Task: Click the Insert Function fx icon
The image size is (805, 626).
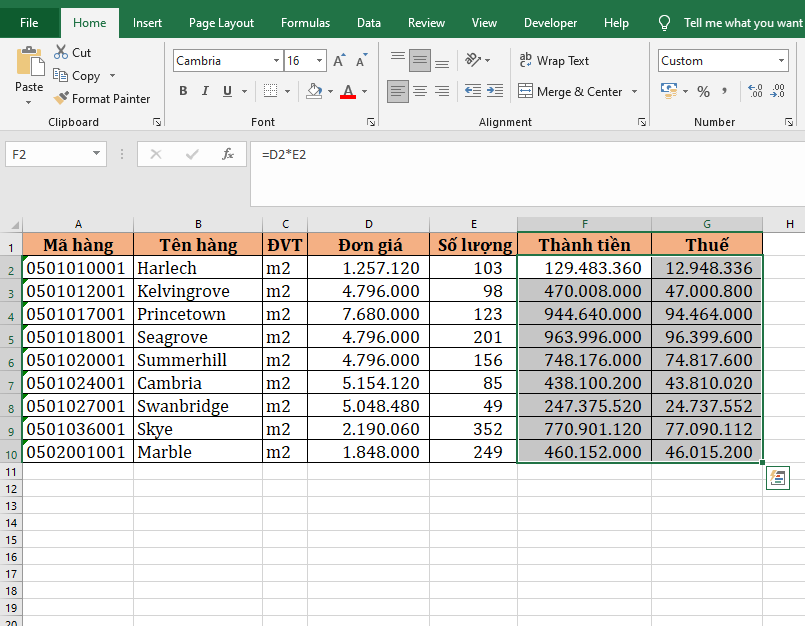Action: click(228, 154)
